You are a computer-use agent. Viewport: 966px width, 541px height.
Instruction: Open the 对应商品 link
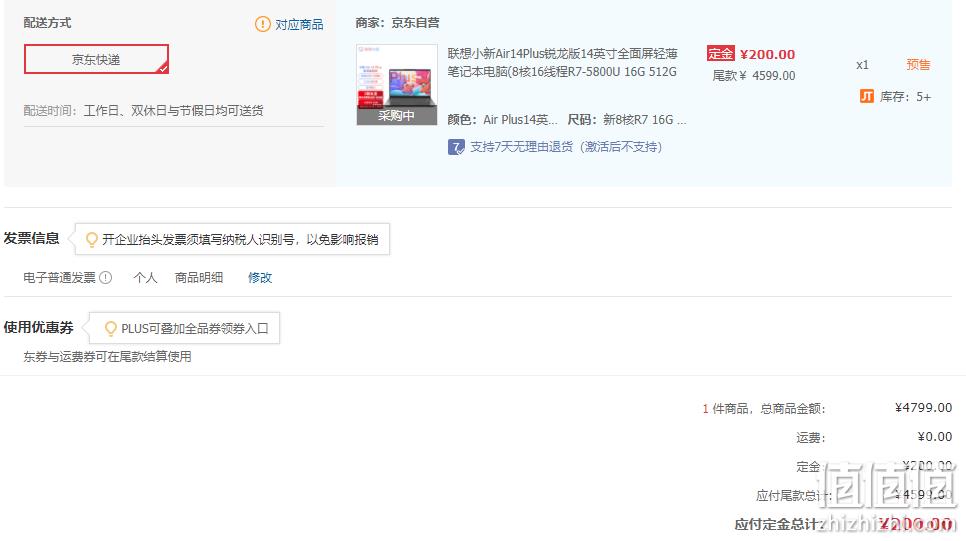(299, 25)
